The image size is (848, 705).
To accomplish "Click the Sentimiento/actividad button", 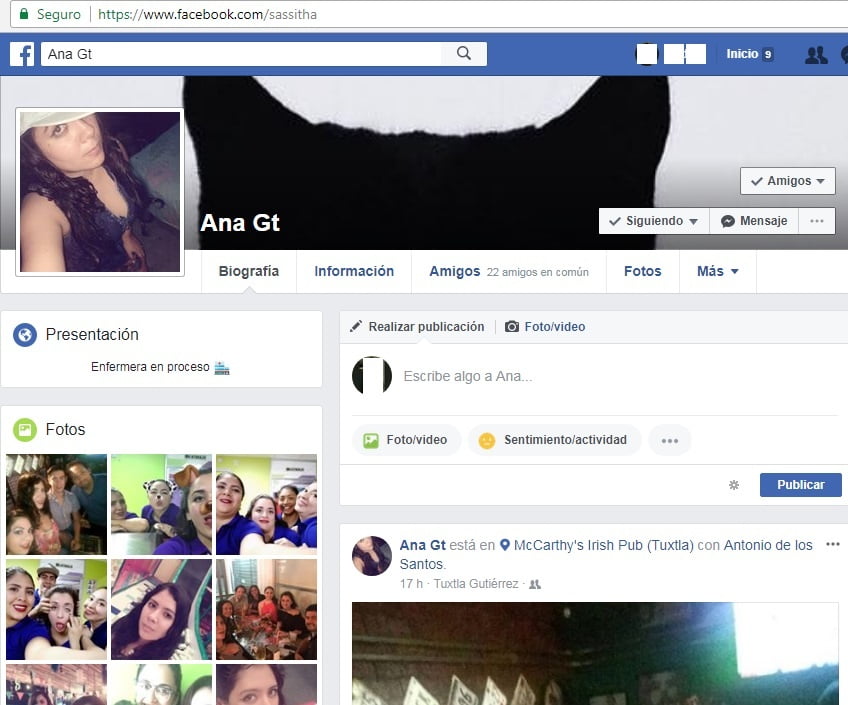I will tap(555, 440).
